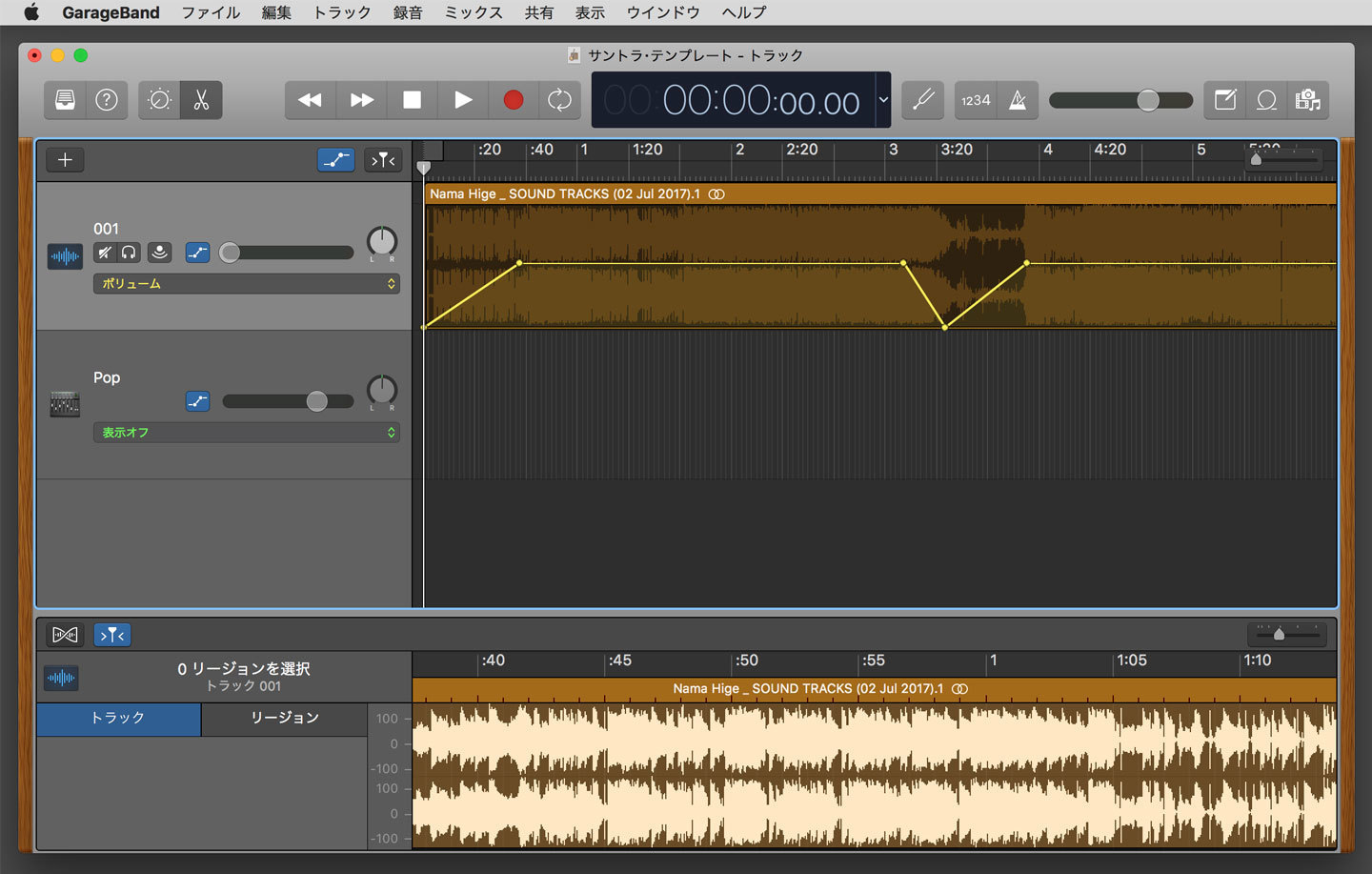
Task: Open the ボリューム automation parameter dropdown
Action: coord(247,284)
